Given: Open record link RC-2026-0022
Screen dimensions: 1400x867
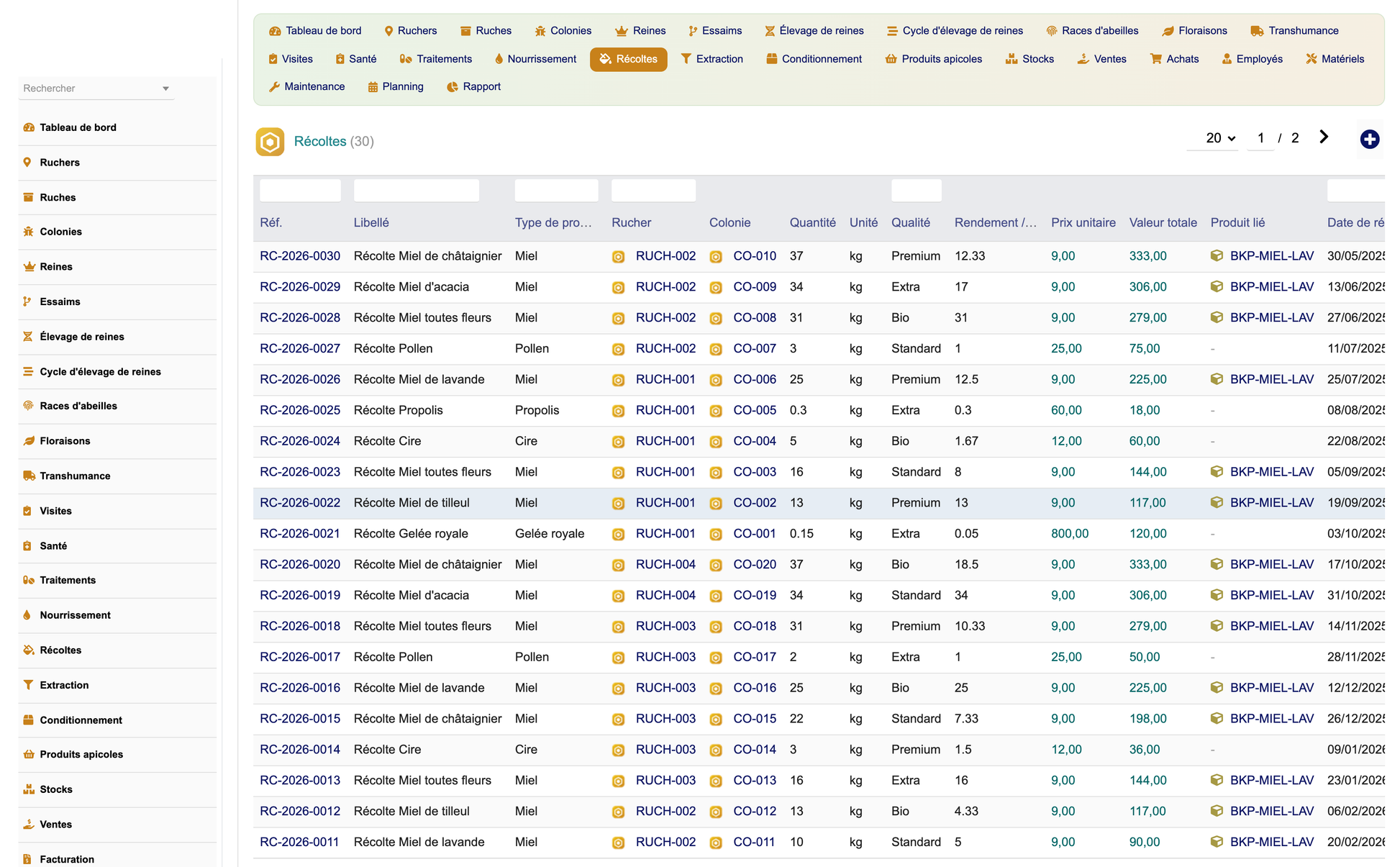Looking at the screenshot, I should click(300, 503).
